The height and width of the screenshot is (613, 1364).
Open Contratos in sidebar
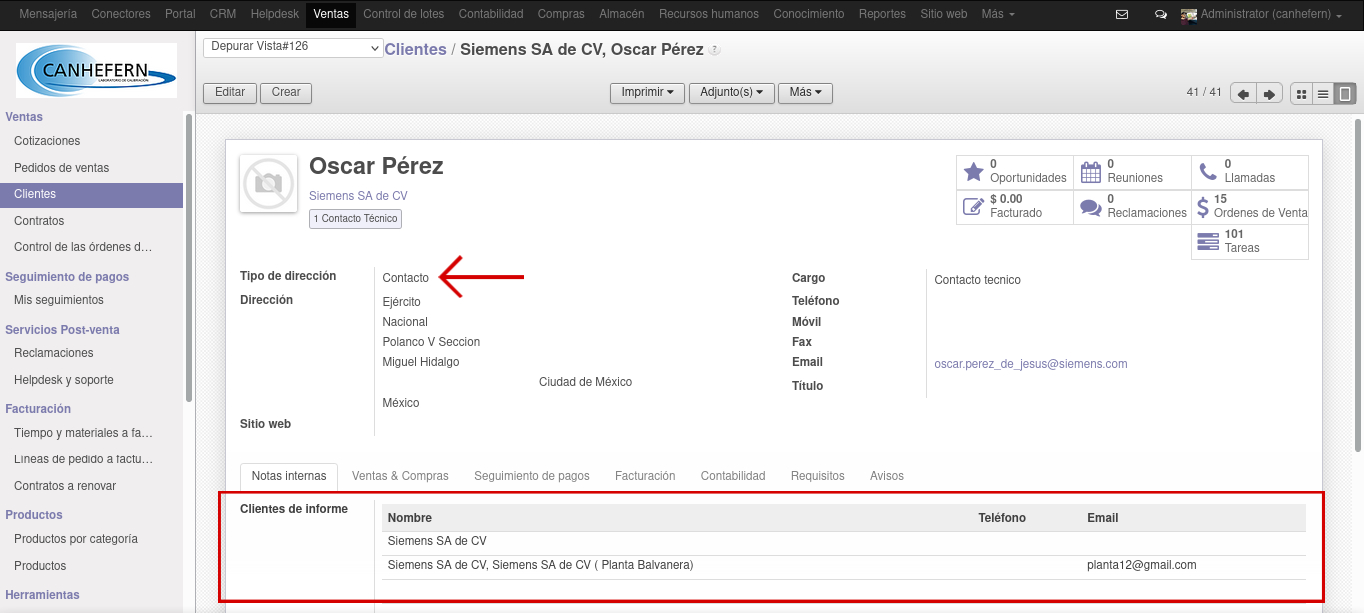39,221
